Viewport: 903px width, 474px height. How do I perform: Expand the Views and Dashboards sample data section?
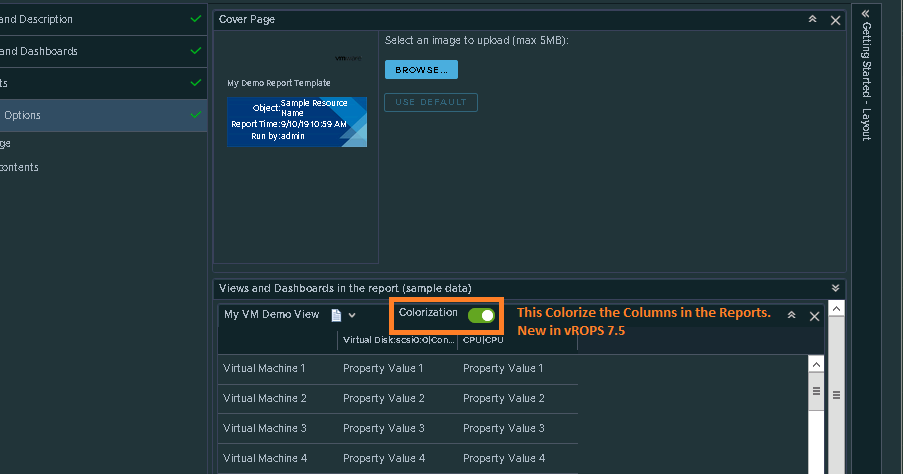point(836,288)
